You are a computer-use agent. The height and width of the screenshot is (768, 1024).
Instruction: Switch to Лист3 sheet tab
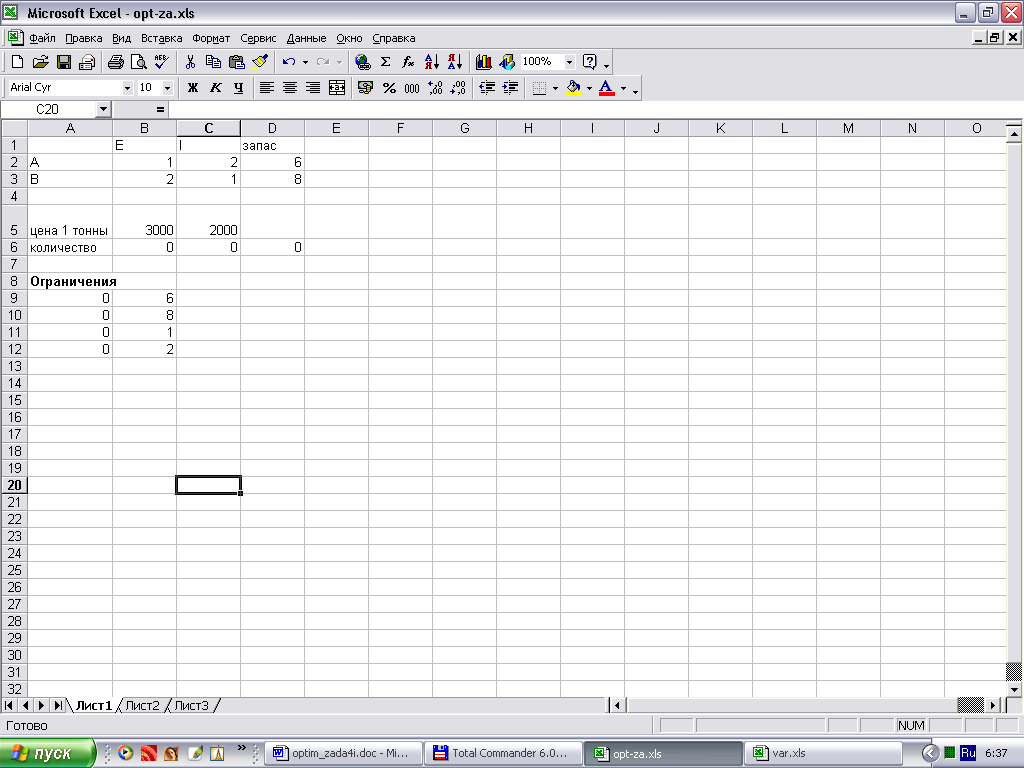(191, 705)
